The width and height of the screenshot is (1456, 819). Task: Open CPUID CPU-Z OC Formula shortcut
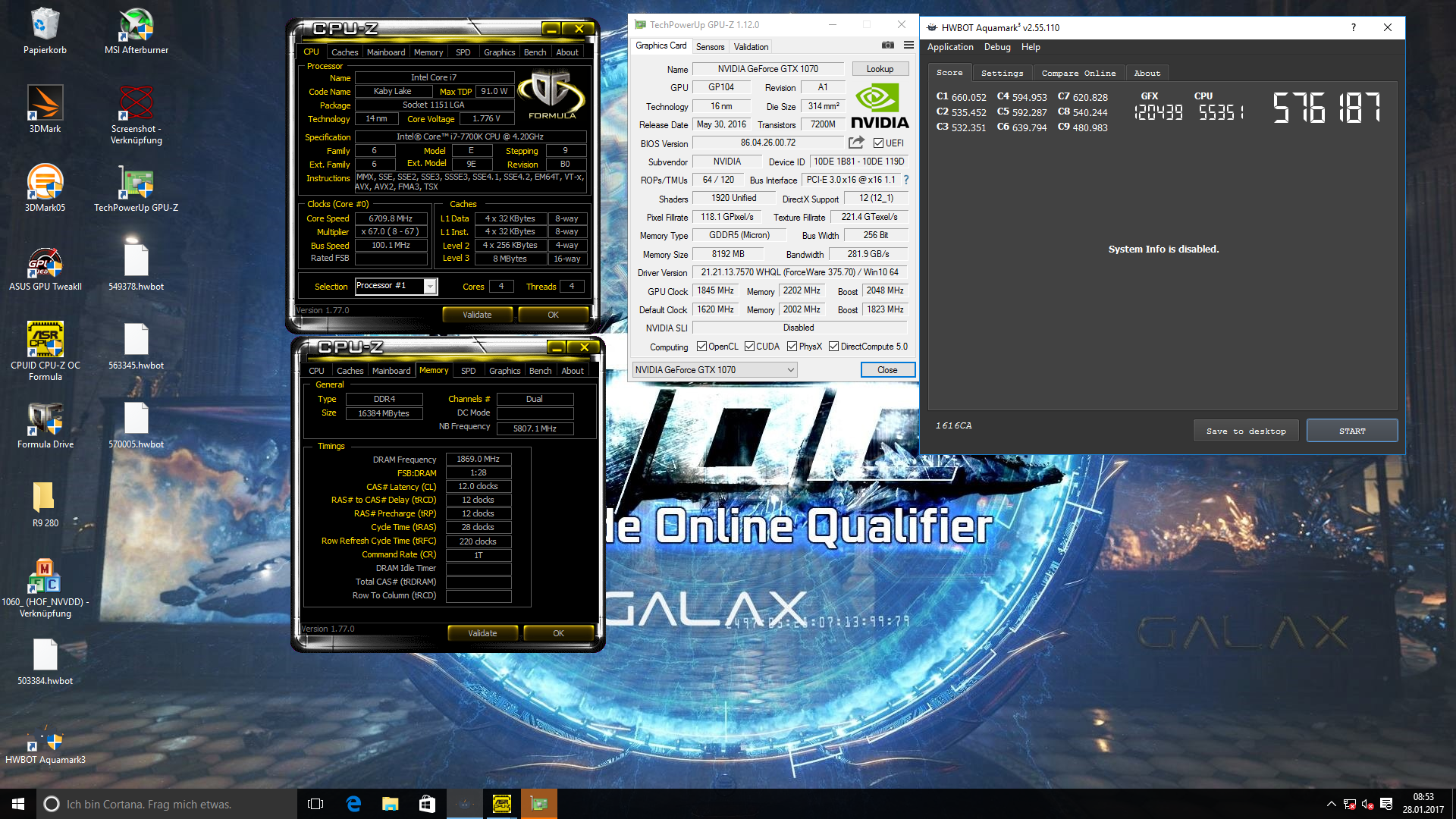(45, 352)
